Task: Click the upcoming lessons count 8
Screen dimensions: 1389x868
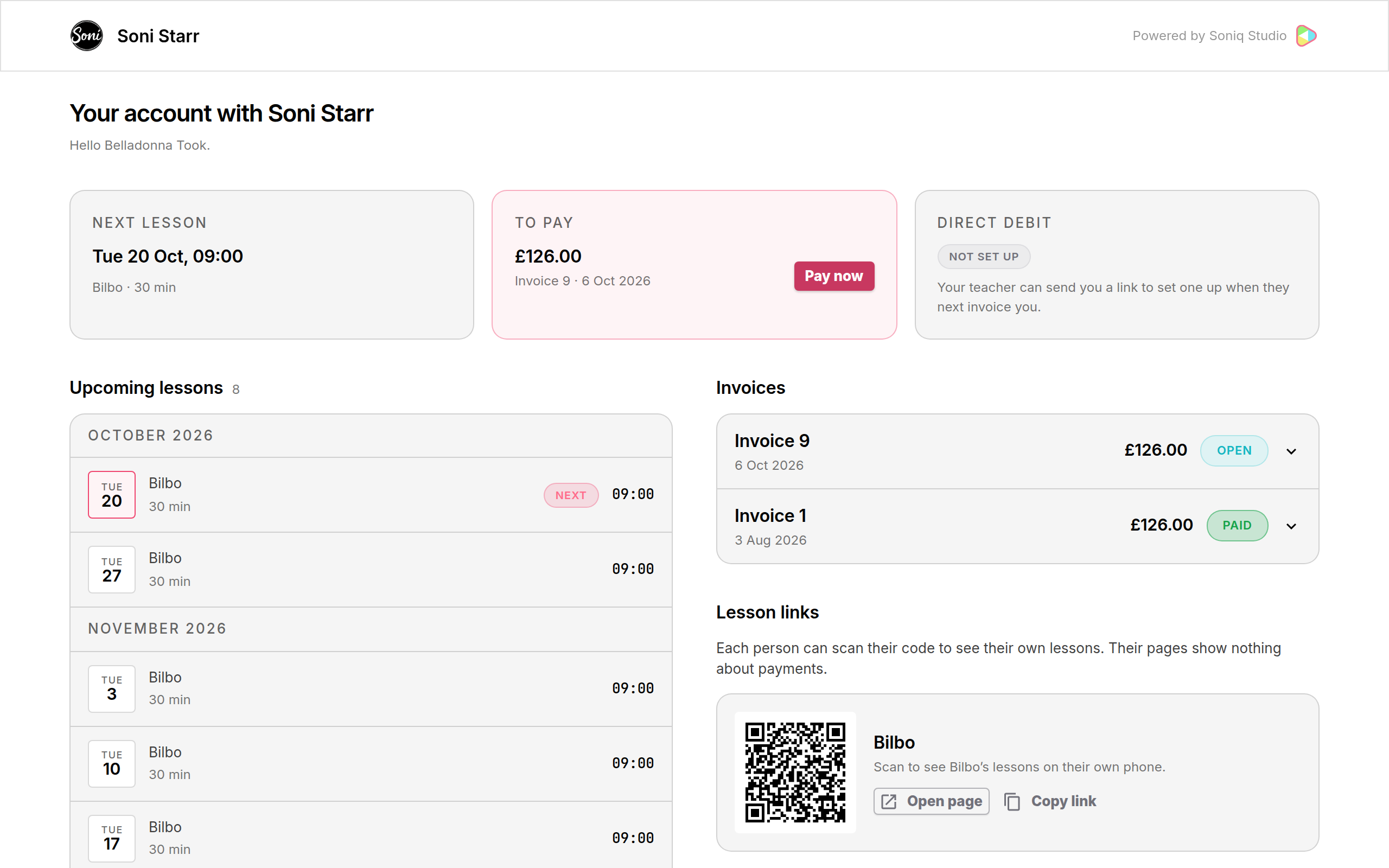Action: point(236,390)
